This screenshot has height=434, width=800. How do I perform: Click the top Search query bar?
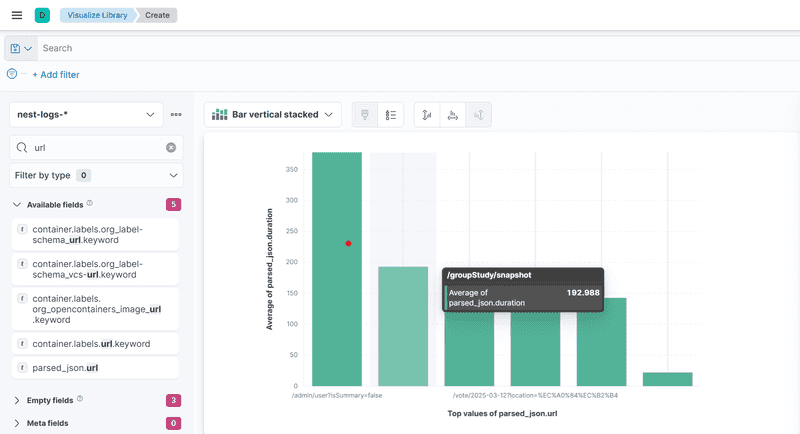[x=418, y=48]
